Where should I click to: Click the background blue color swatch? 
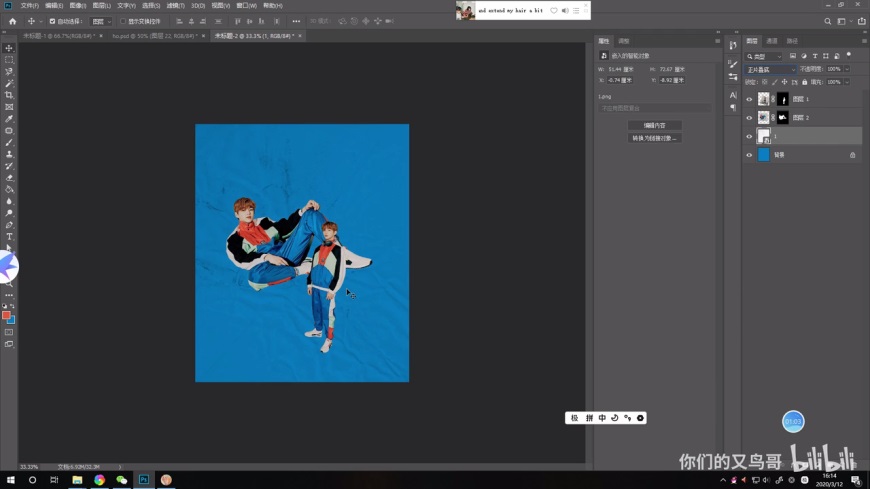pos(12,321)
